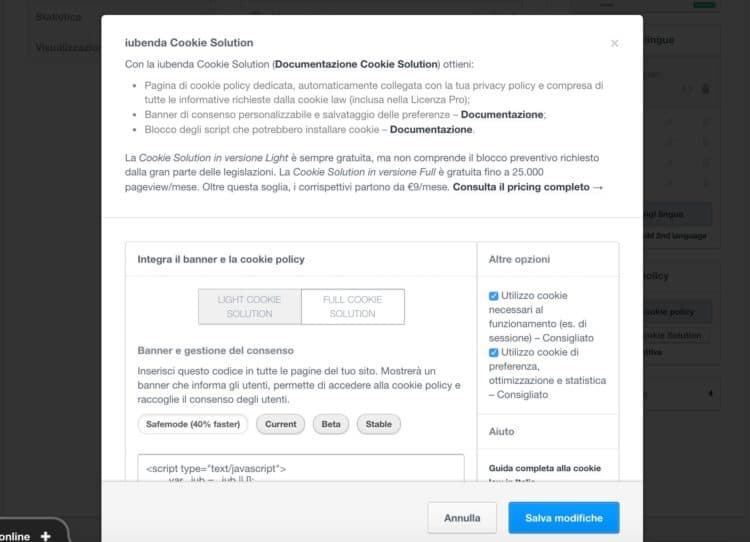The width and height of the screenshot is (750, 542).
Task: Toggle necessary cookies usage checkbox
Action: pyautogui.click(x=493, y=296)
